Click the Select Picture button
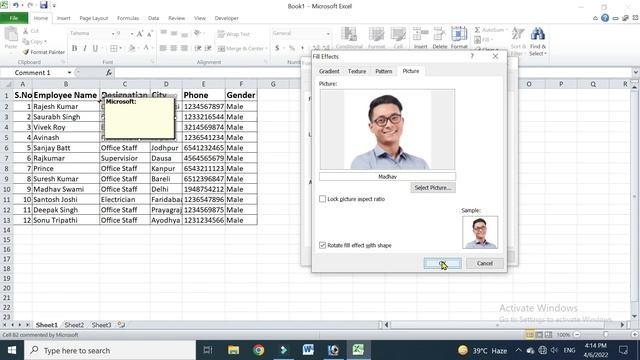This screenshot has width=640, height=360. click(x=433, y=188)
